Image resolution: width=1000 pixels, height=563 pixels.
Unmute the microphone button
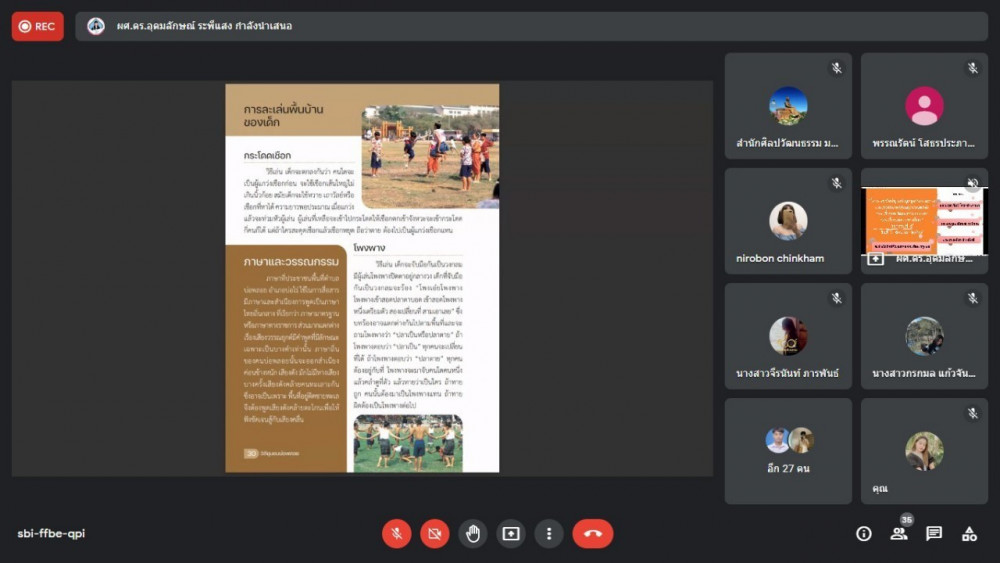pyautogui.click(x=396, y=534)
